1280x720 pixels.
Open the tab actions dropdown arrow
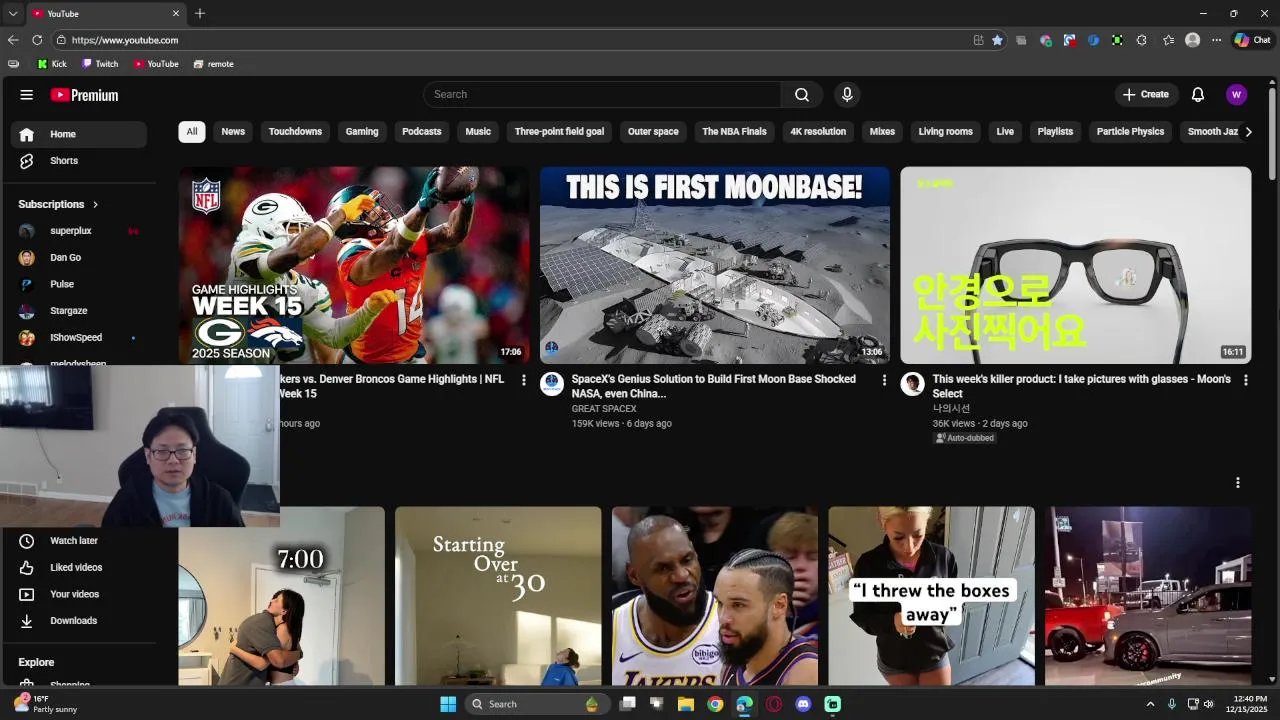coord(13,14)
